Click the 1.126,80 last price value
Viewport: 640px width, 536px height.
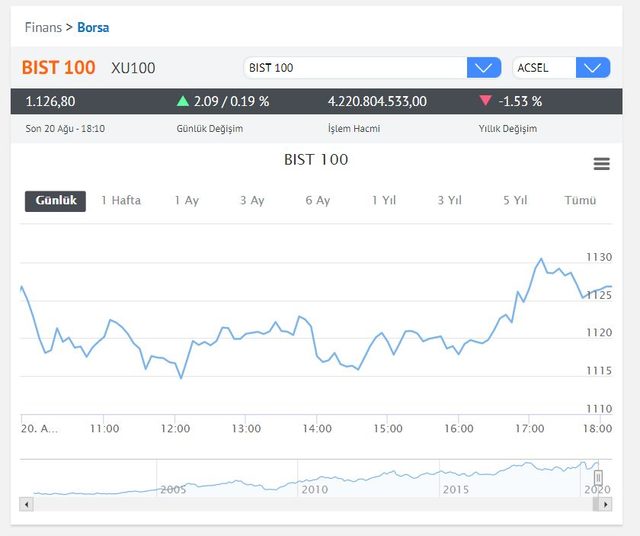point(50,101)
